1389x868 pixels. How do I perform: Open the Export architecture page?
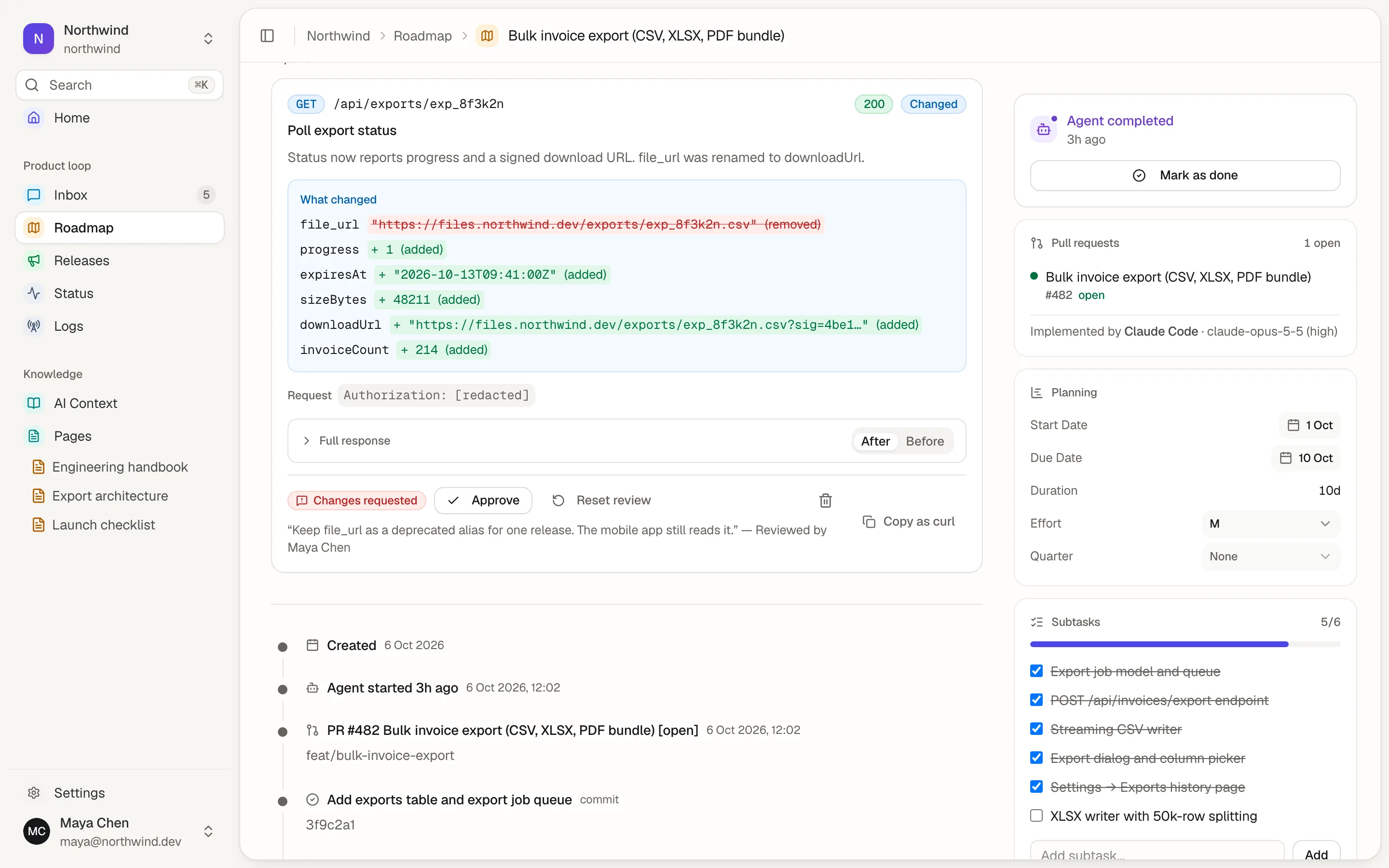point(109,496)
